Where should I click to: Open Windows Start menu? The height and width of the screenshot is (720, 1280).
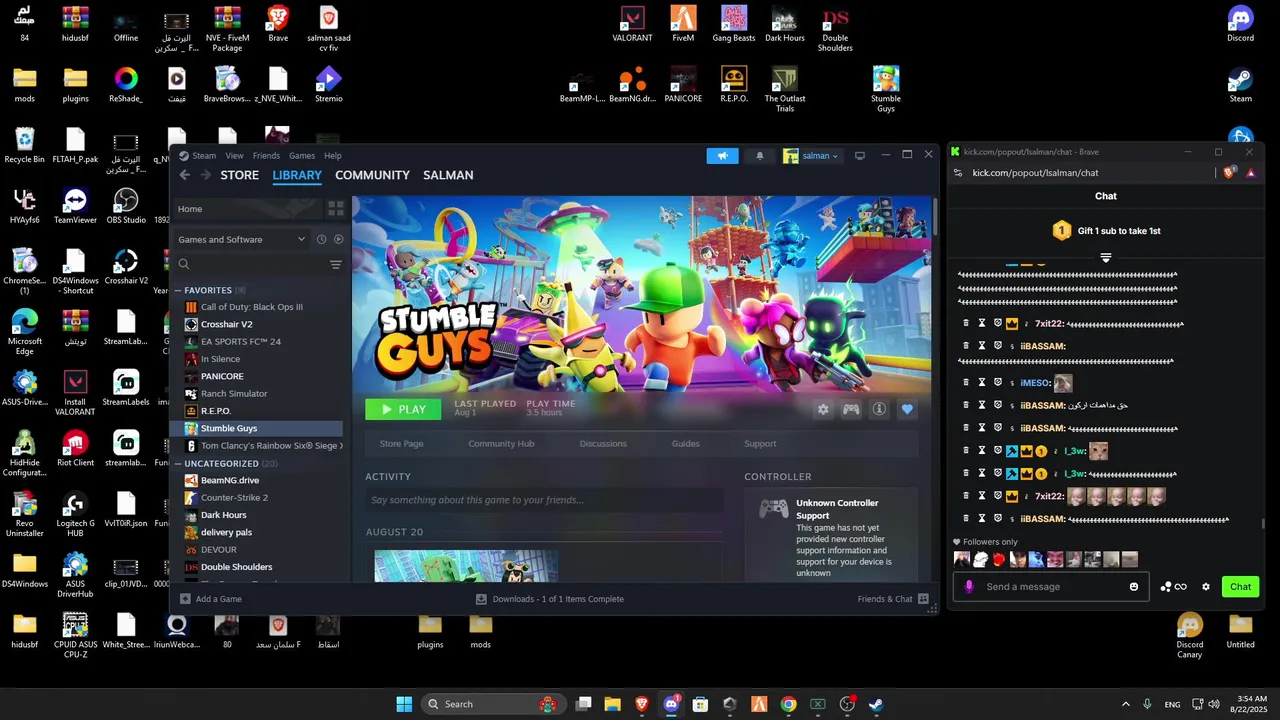[404, 704]
